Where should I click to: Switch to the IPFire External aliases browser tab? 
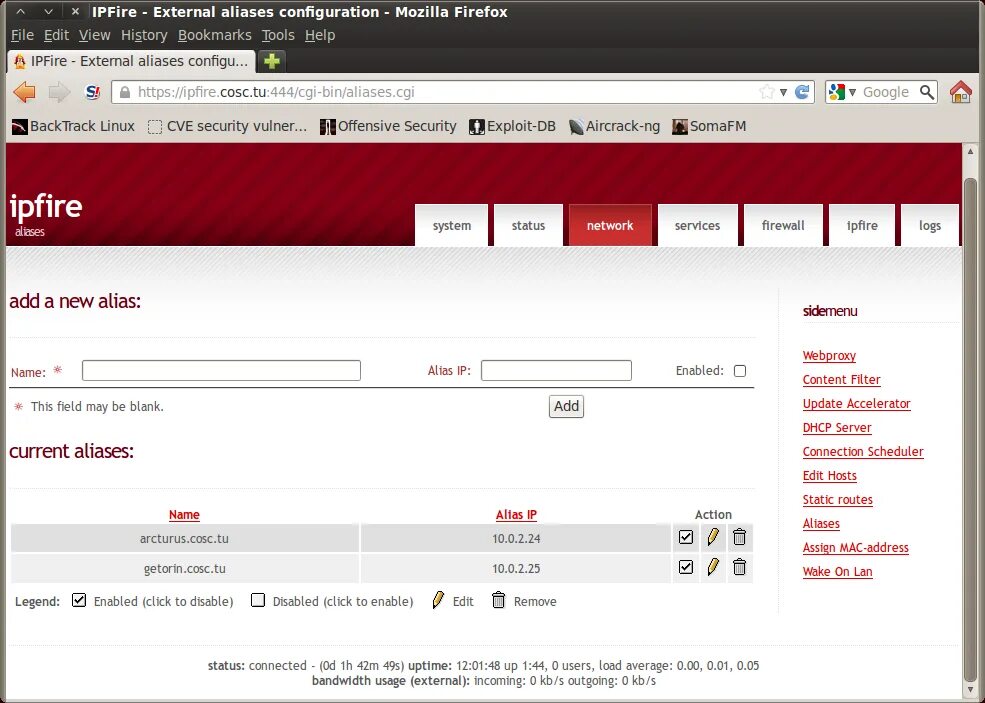point(131,61)
